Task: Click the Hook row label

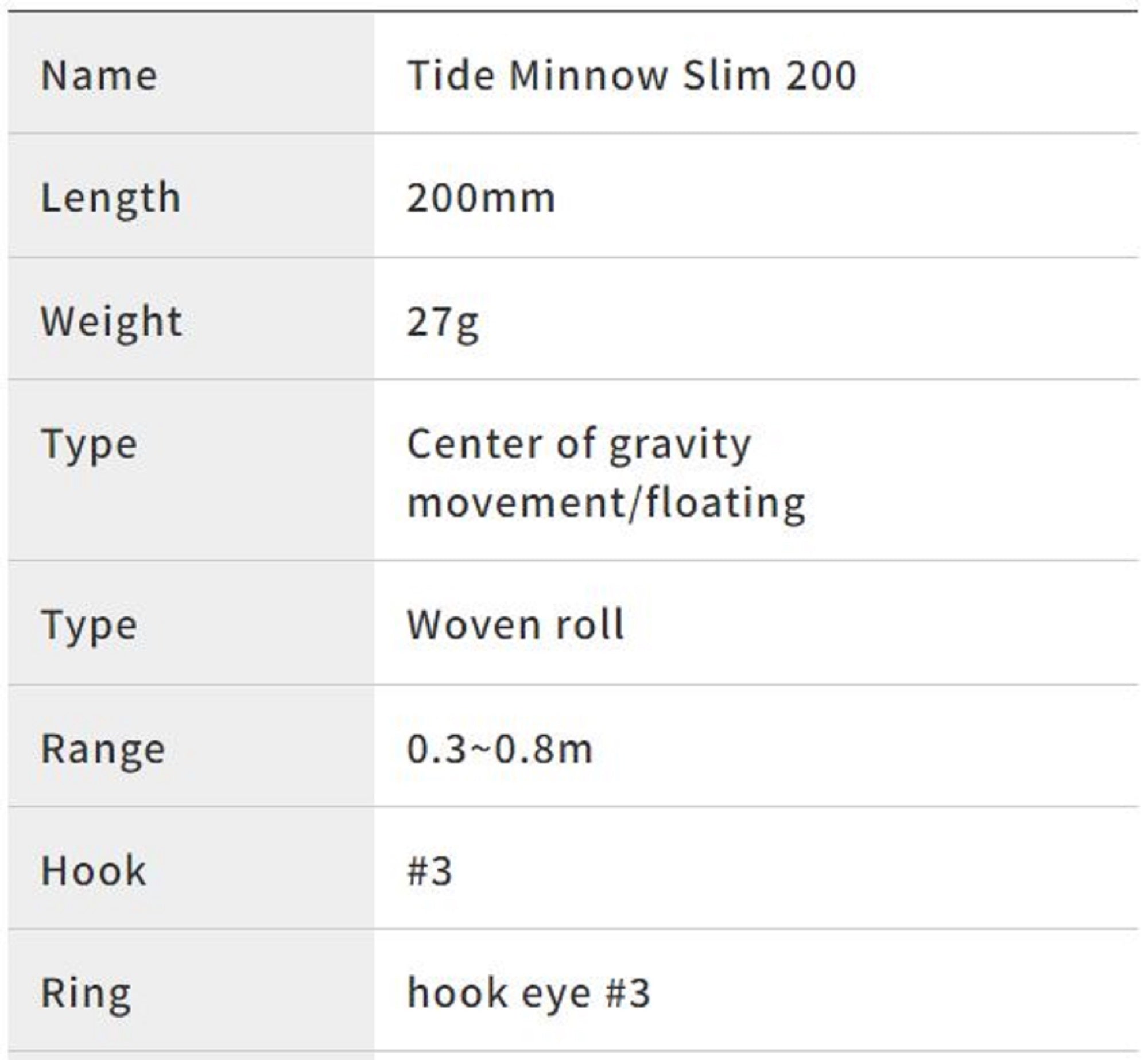Action: point(94,871)
